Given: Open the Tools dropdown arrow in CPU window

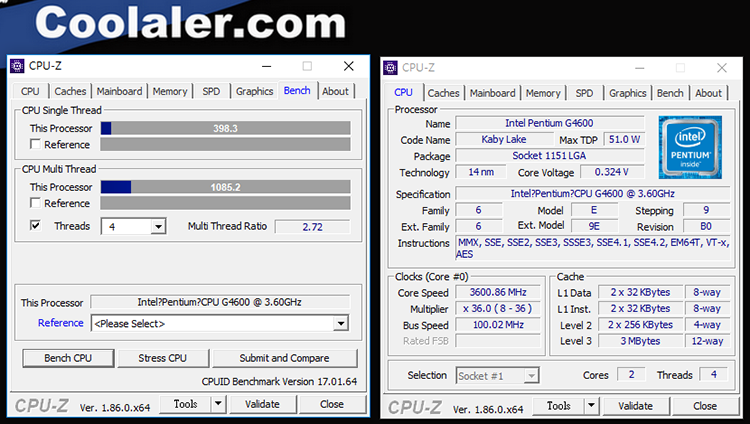Looking at the screenshot, I should (x=591, y=406).
